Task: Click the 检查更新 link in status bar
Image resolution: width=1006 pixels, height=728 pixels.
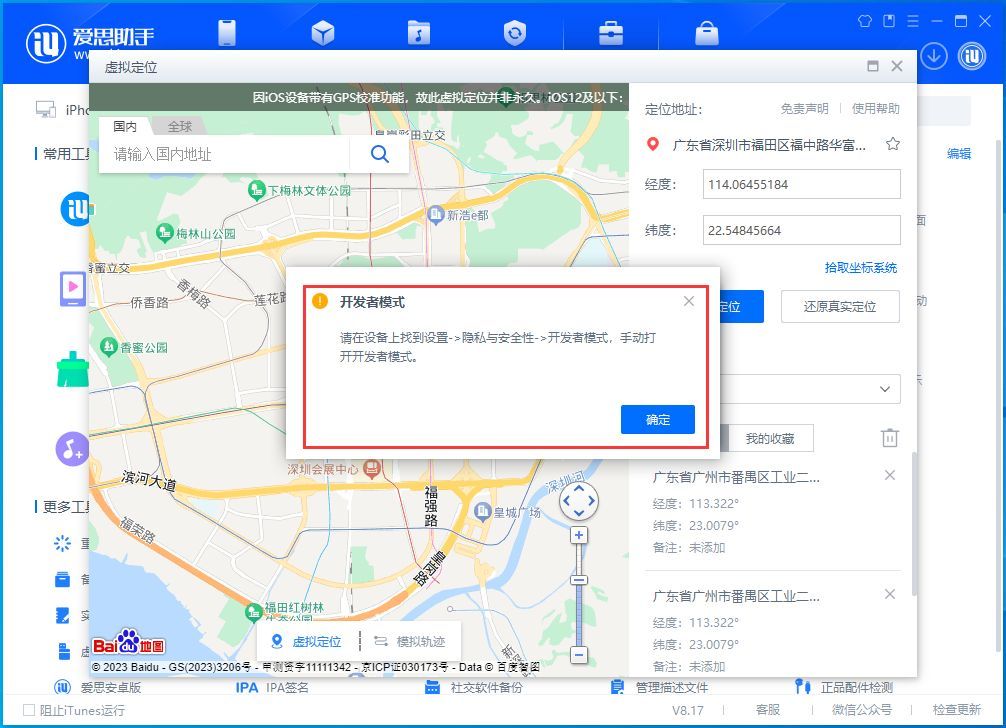Action: click(957, 709)
